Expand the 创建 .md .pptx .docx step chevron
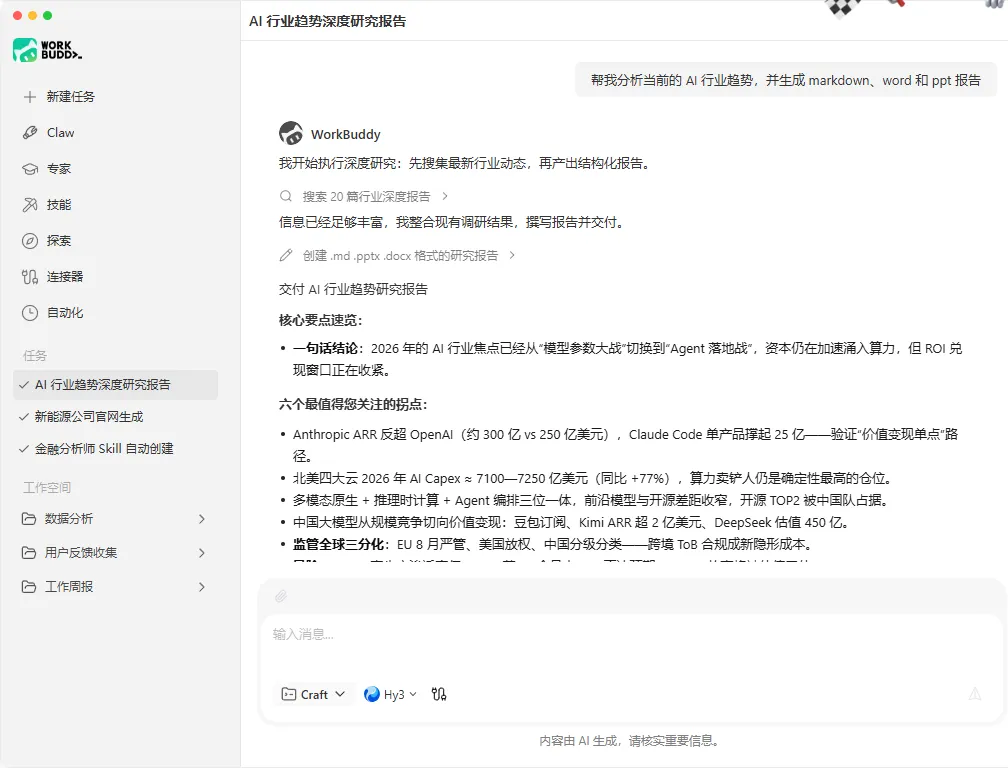The height and width of the screenshot is (768, 1008). (512, 255)
